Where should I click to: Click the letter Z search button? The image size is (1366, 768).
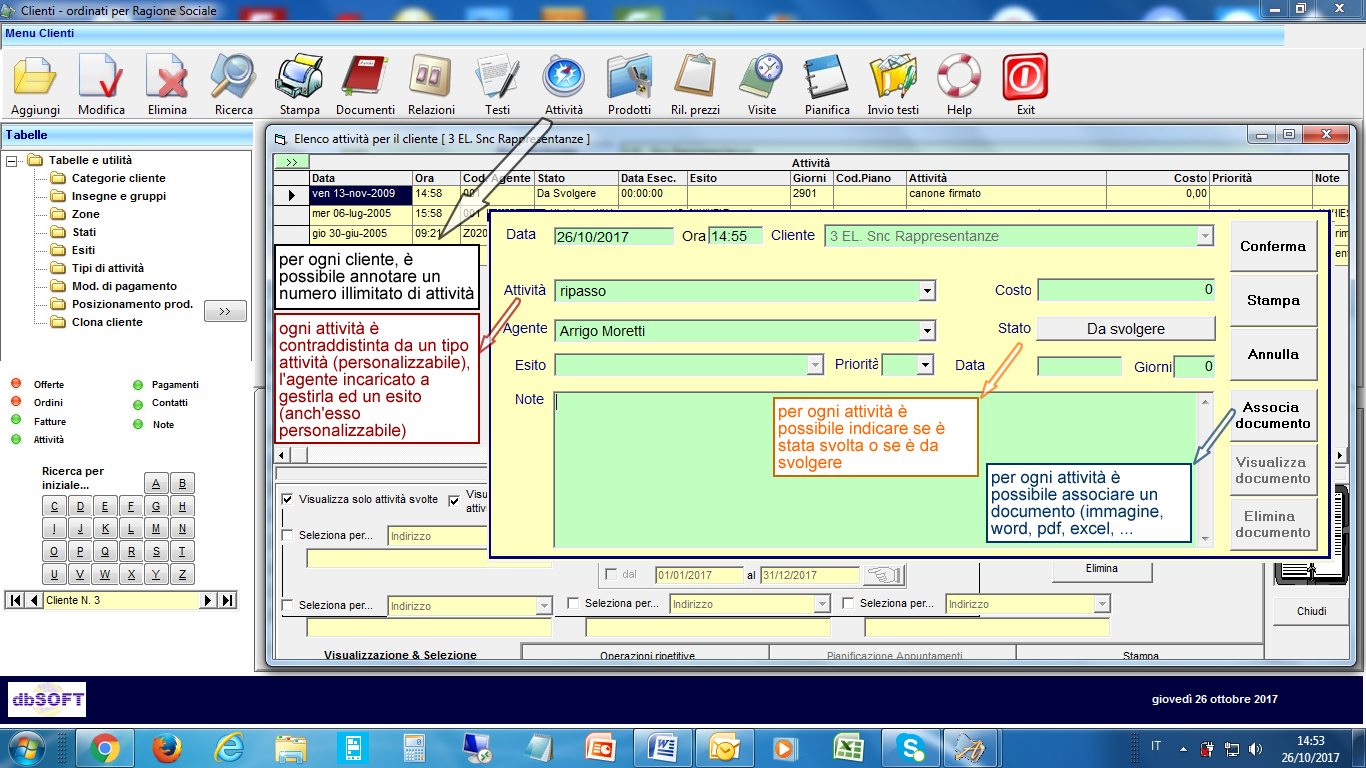(182, 574)
